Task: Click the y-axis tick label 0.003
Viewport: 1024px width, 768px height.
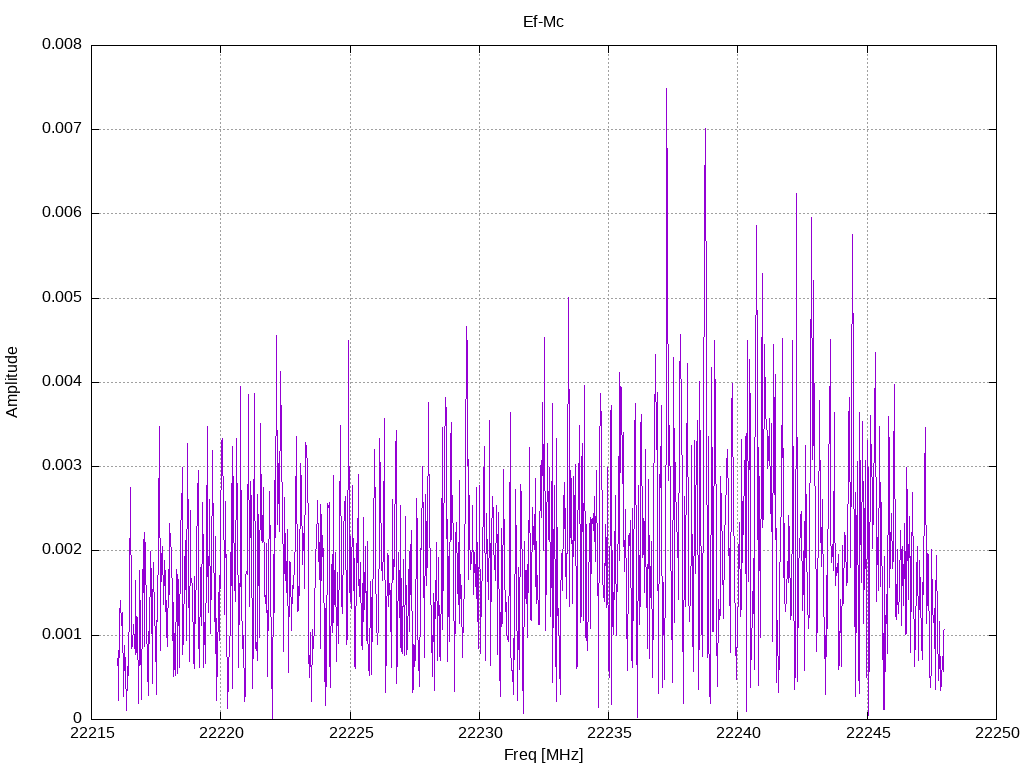Action: (62, 466)
